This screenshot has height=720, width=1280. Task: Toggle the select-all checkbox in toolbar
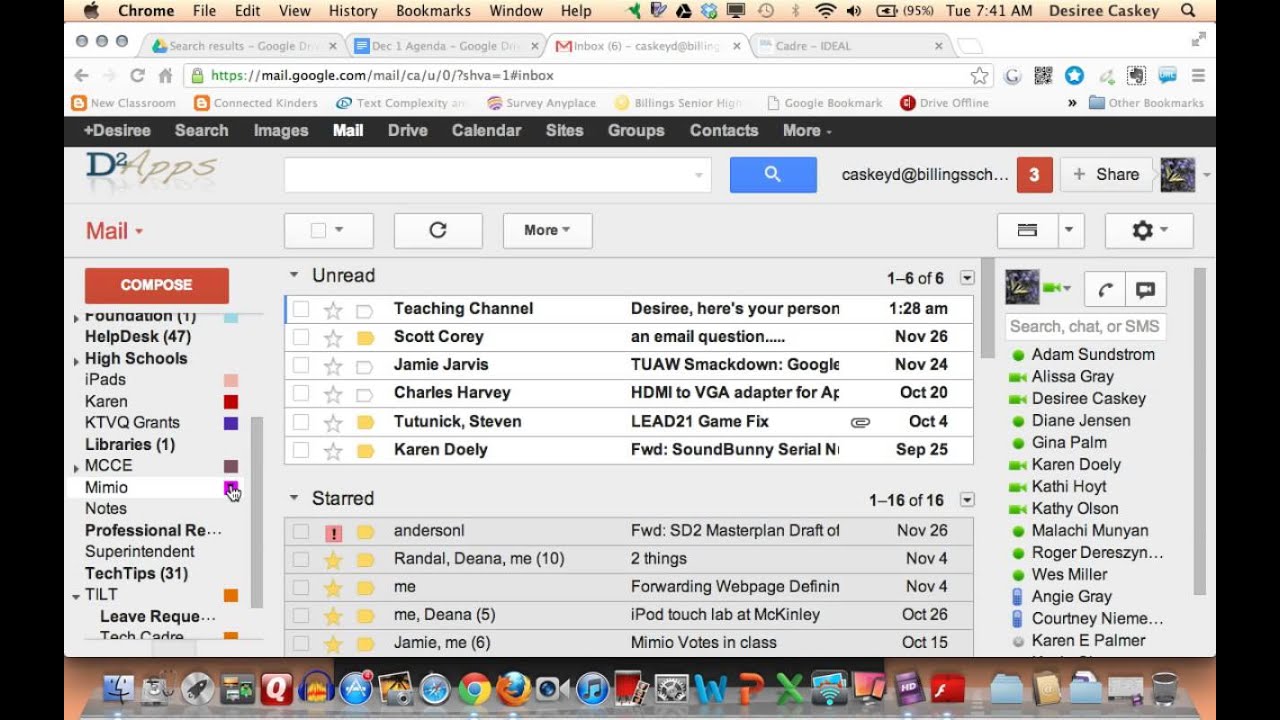[x=318, y=230]
